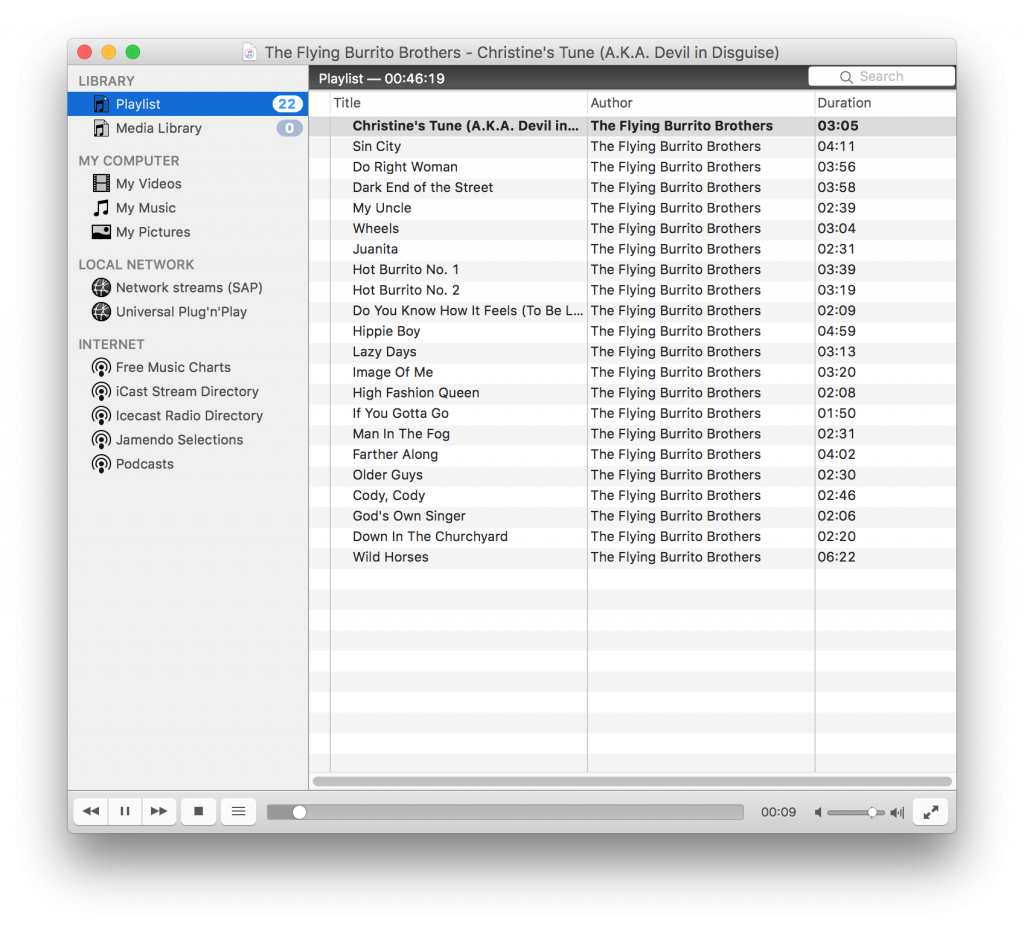
Task: Click the horizontal scrollbar under the playlist
Action: (x=632, y=781)
